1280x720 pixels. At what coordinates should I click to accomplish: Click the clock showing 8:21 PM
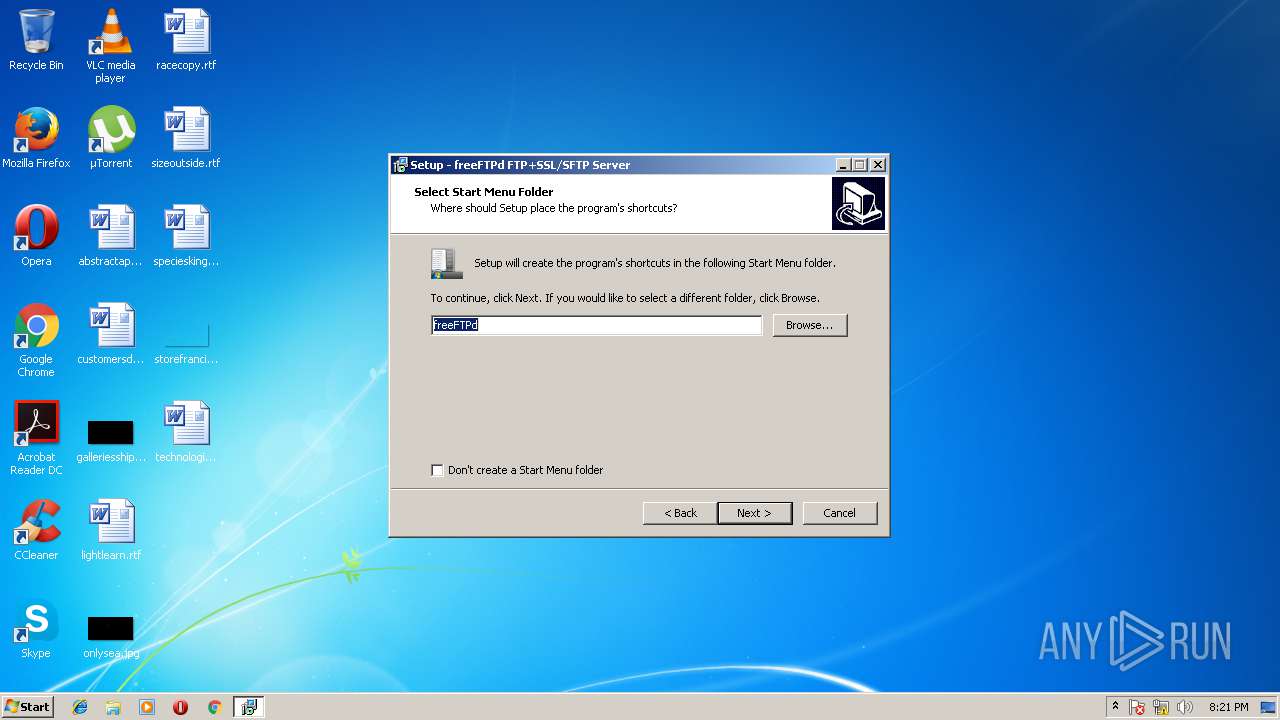1228,707
